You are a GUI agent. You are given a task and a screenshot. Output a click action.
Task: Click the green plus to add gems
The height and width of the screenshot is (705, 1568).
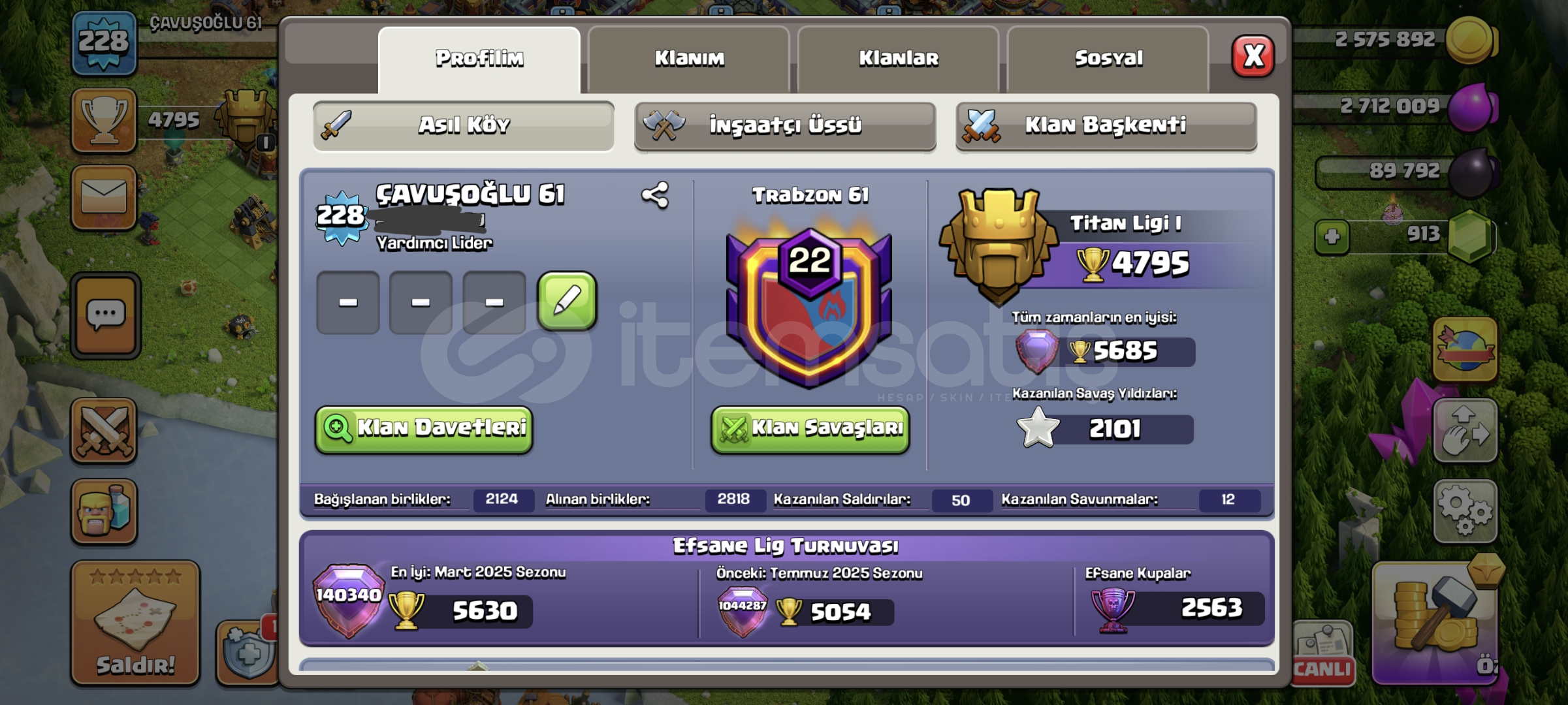pyautogui.click(x=1332, y=236)
